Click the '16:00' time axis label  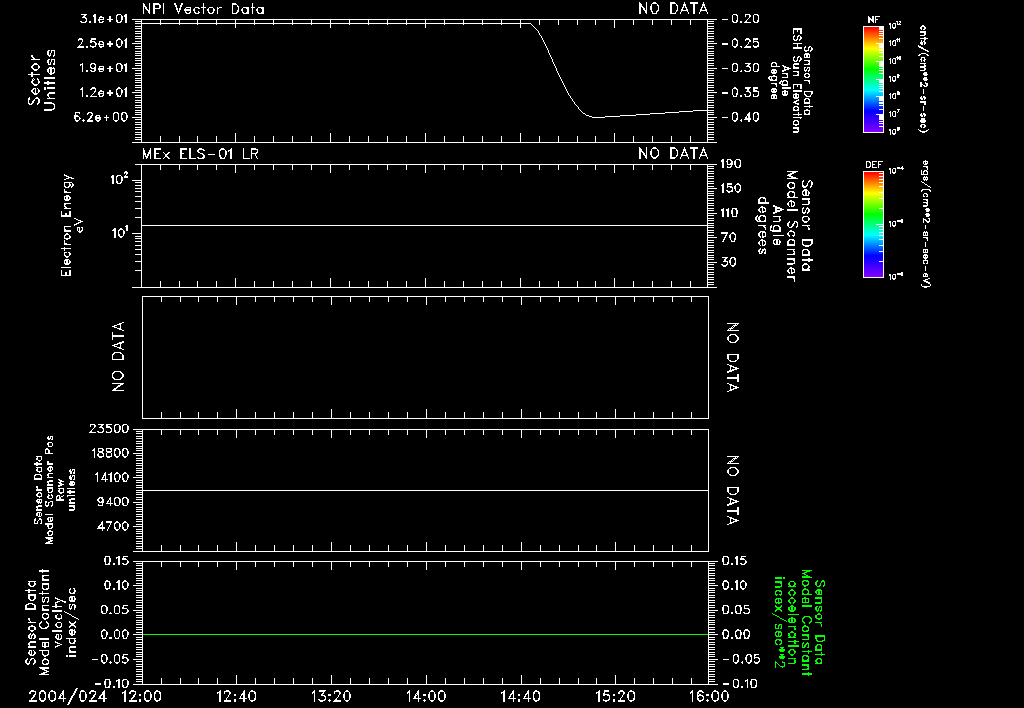click(x=709, y=696)
